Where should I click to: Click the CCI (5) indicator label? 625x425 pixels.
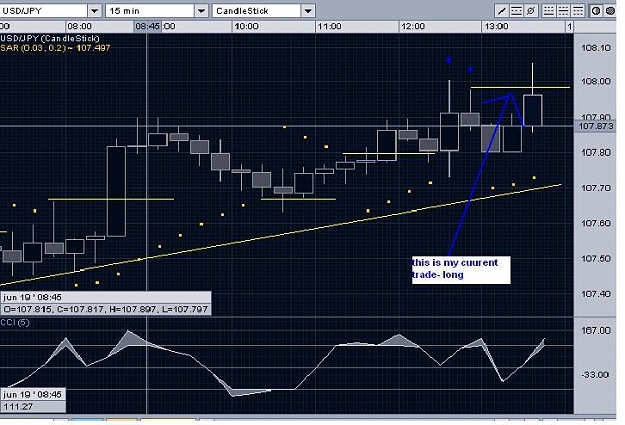point(15,322)
